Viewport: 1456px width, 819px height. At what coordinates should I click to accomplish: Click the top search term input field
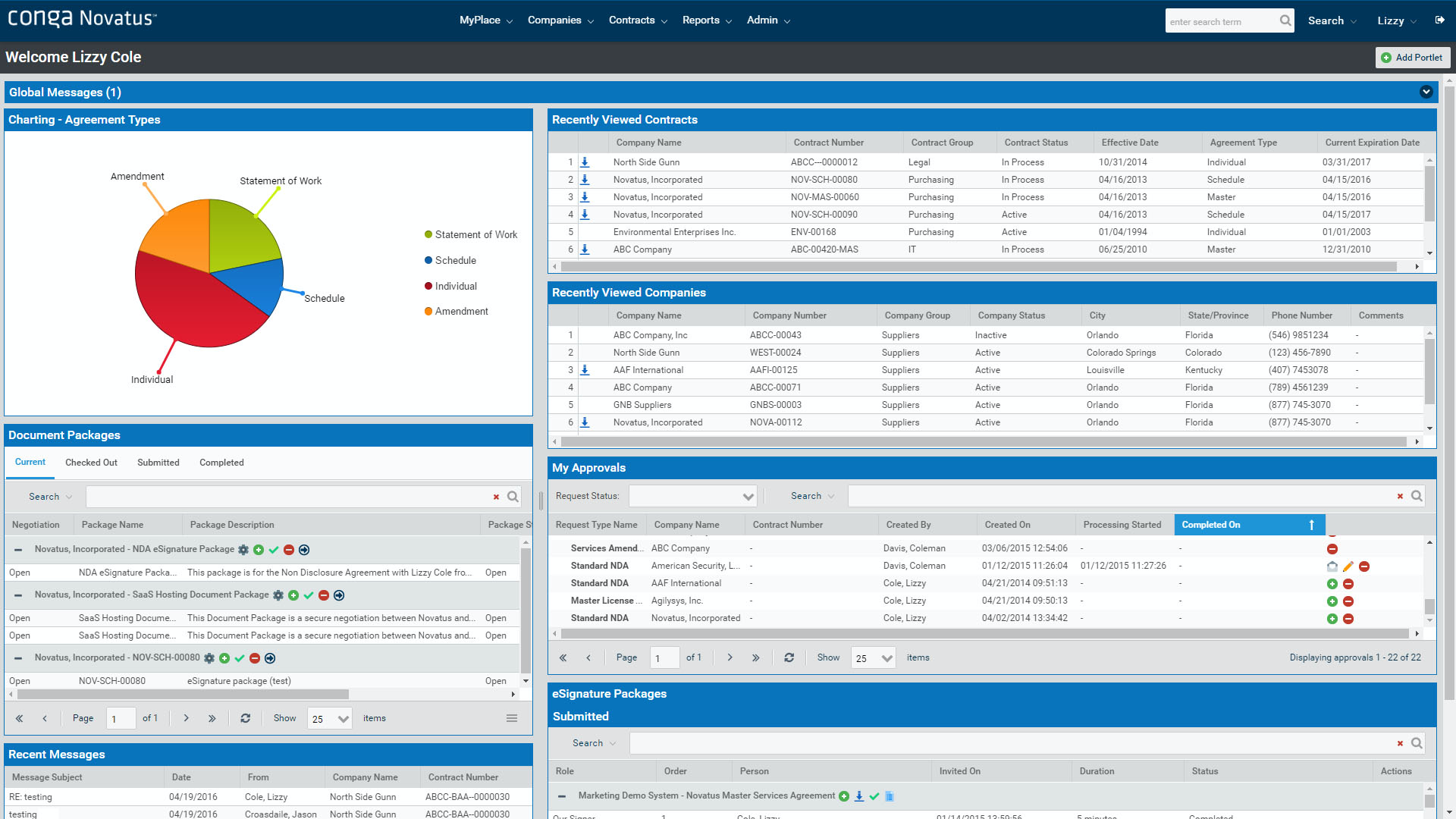tap(1222, 21)
